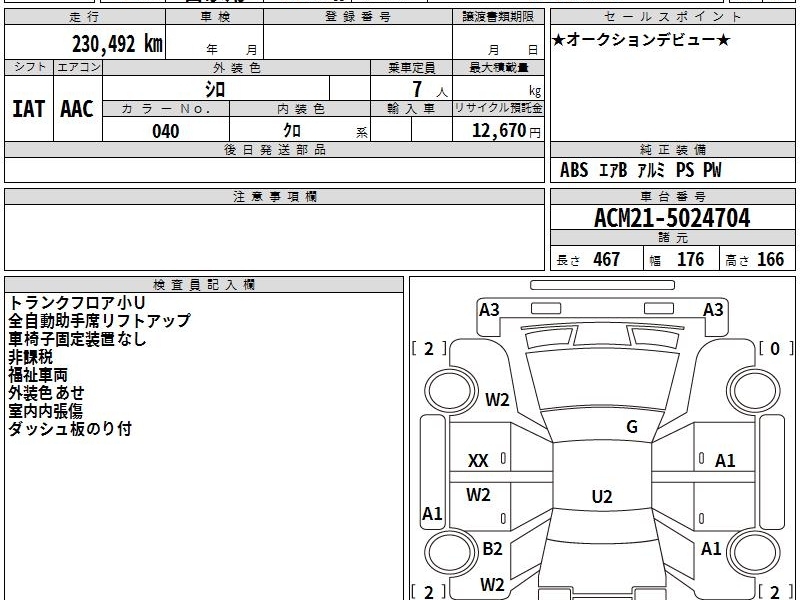Click the note 外装色あせ
The height and width of the screenshot is (600, 800).
(46, 393)
